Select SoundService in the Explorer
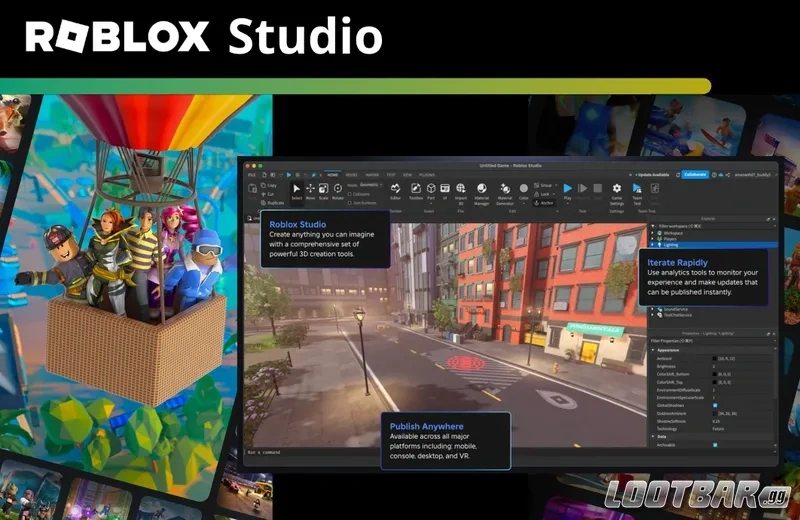Screen dimensions: 800x520 (676, 309)
